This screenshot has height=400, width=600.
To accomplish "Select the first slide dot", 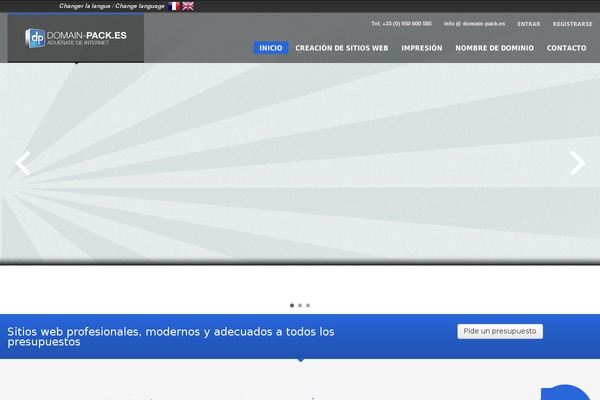I will click(x=292, y=305).
